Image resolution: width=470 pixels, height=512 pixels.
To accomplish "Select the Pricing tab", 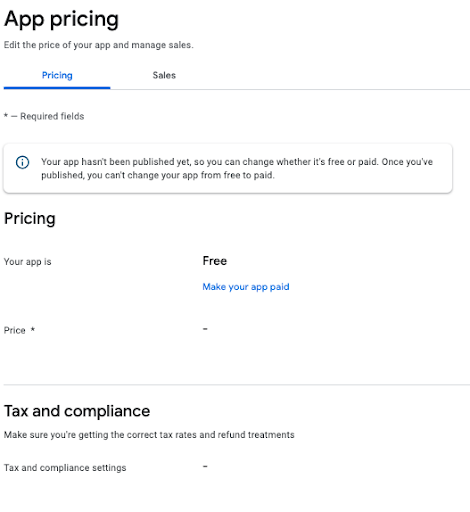I will click(57, 75).
